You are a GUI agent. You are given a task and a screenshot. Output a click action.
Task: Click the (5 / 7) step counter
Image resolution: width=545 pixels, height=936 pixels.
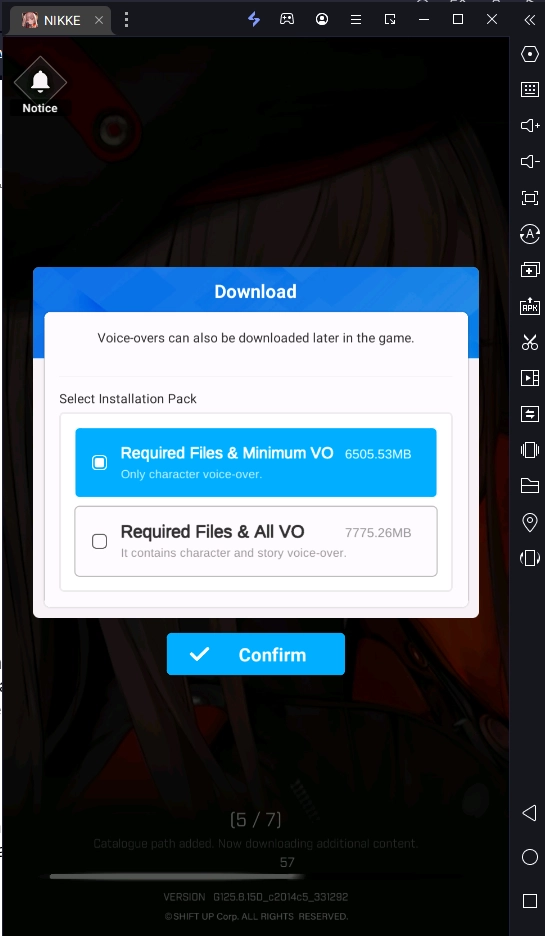point(255,820)
